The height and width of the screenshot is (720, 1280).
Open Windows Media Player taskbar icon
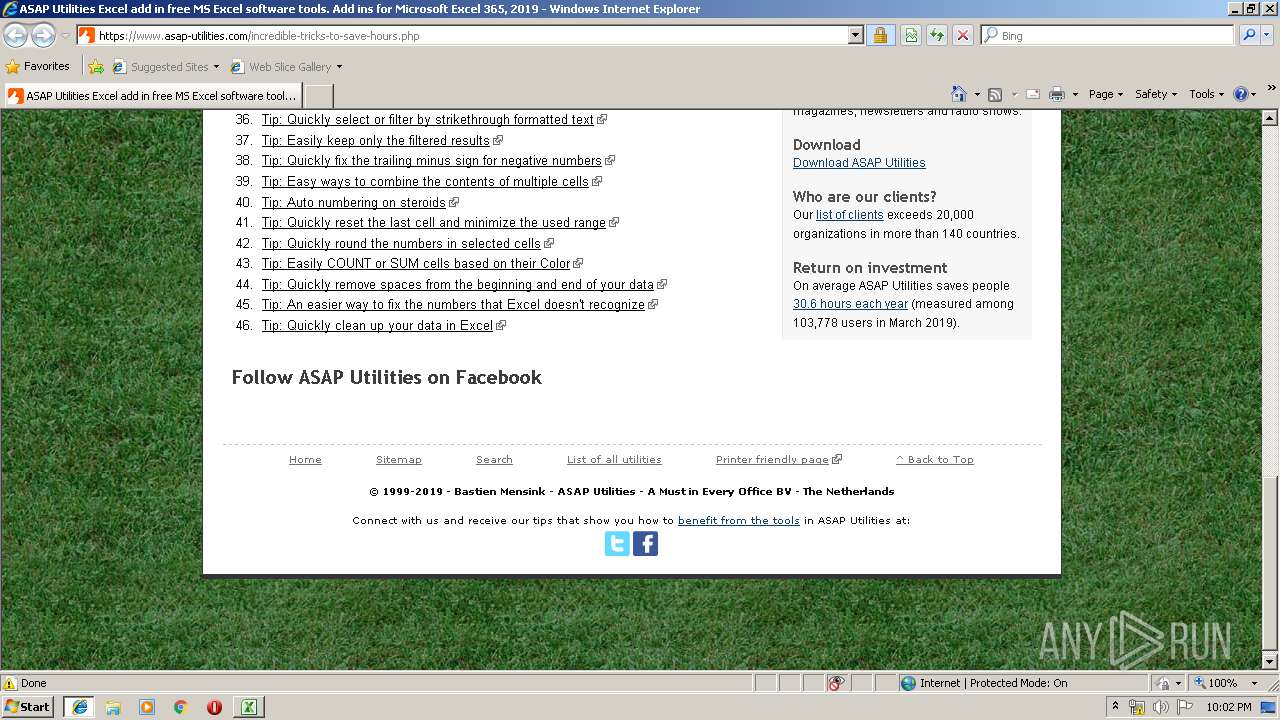tap(147, 707)
